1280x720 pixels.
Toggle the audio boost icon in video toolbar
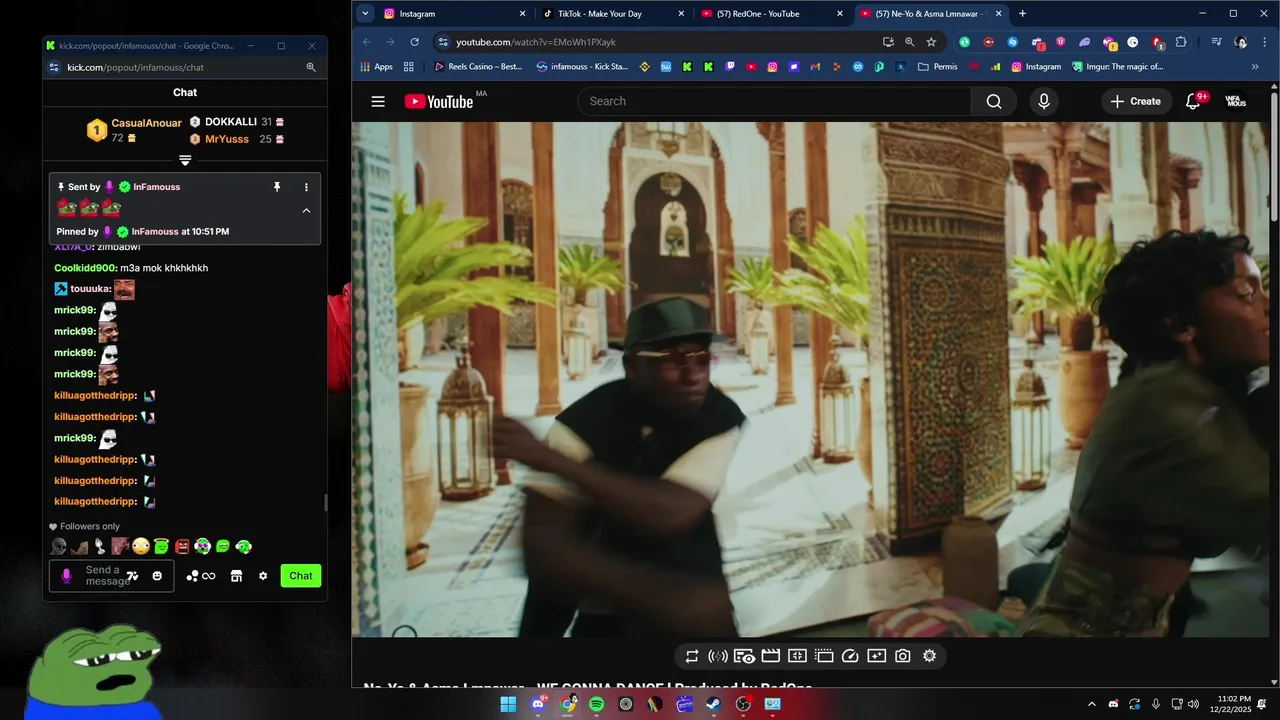717,656
